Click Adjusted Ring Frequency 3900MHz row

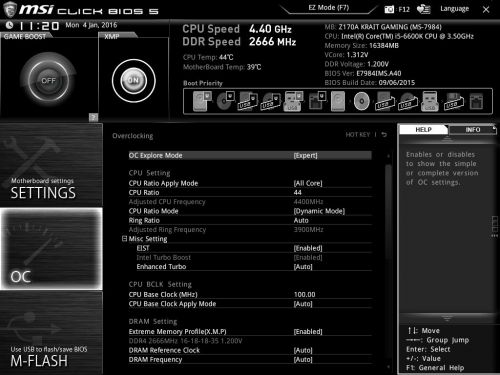tap(250, 230)
